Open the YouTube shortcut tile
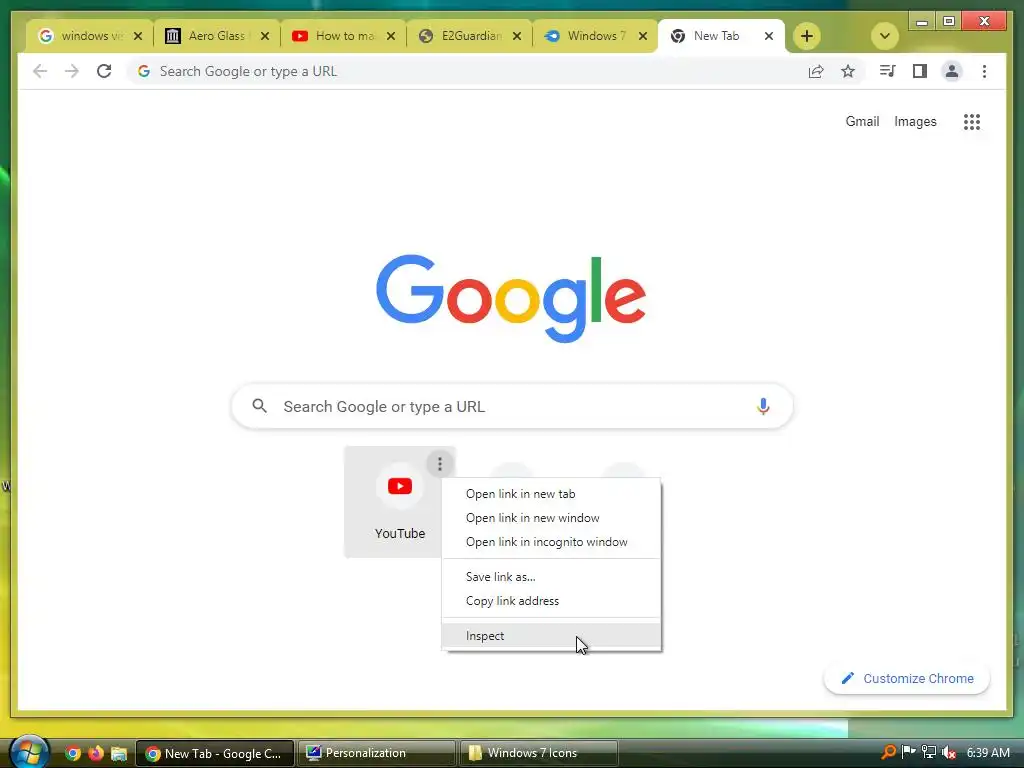The height and width of the screenshot is (768, 1024). (399, 503)
